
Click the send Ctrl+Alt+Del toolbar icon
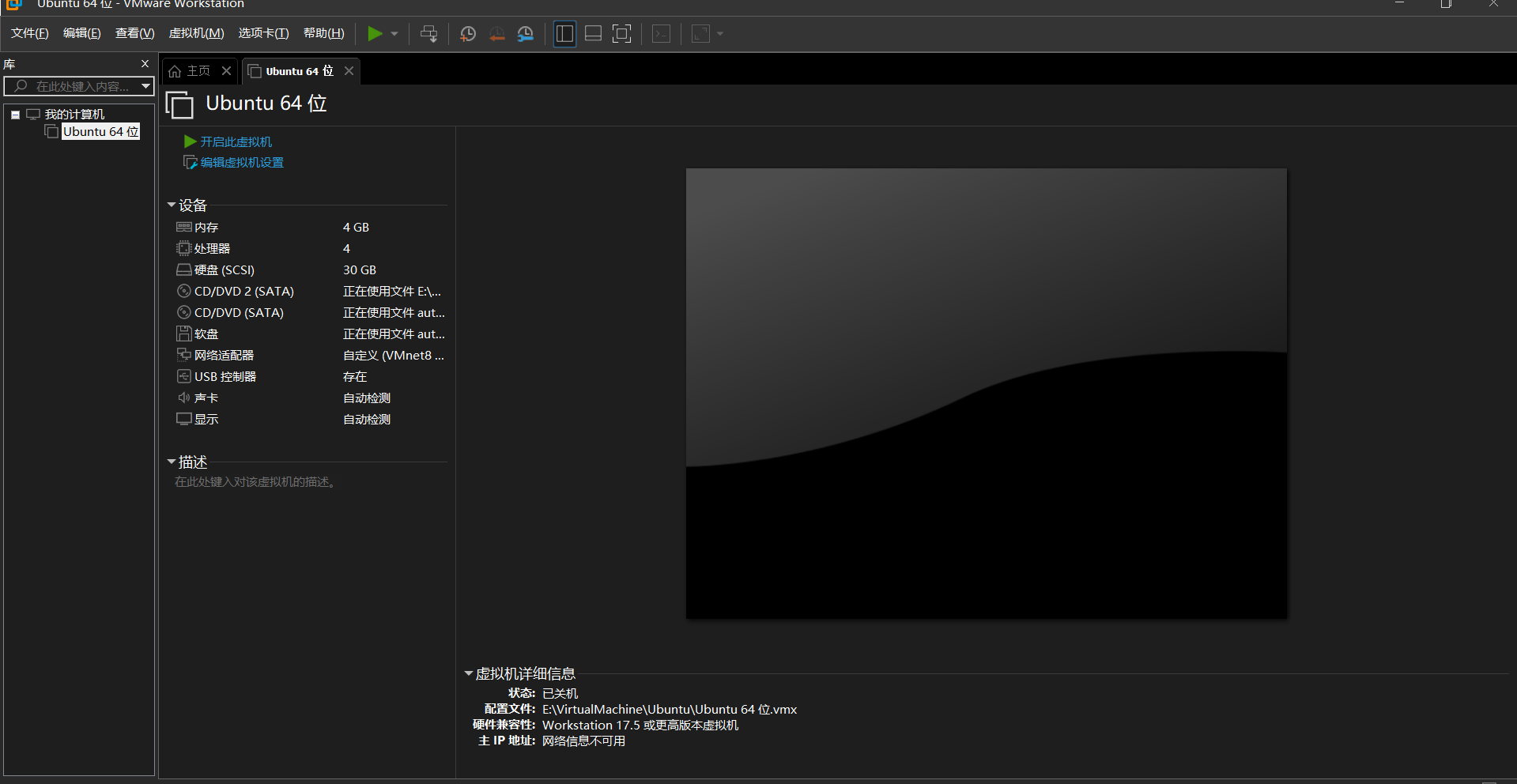coord(428,34)
